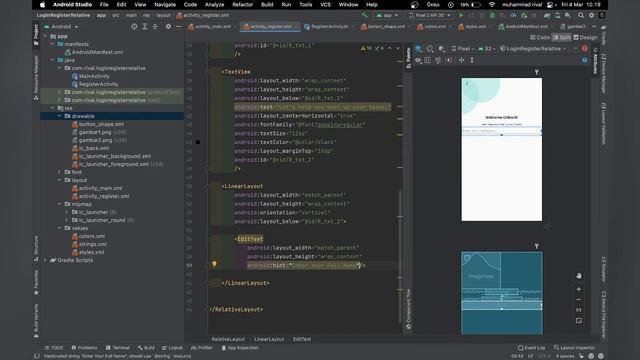The height and width of the screenshot is (360, 640).
Task: Click Expand All in Project panel
Action: click(144, 27)
